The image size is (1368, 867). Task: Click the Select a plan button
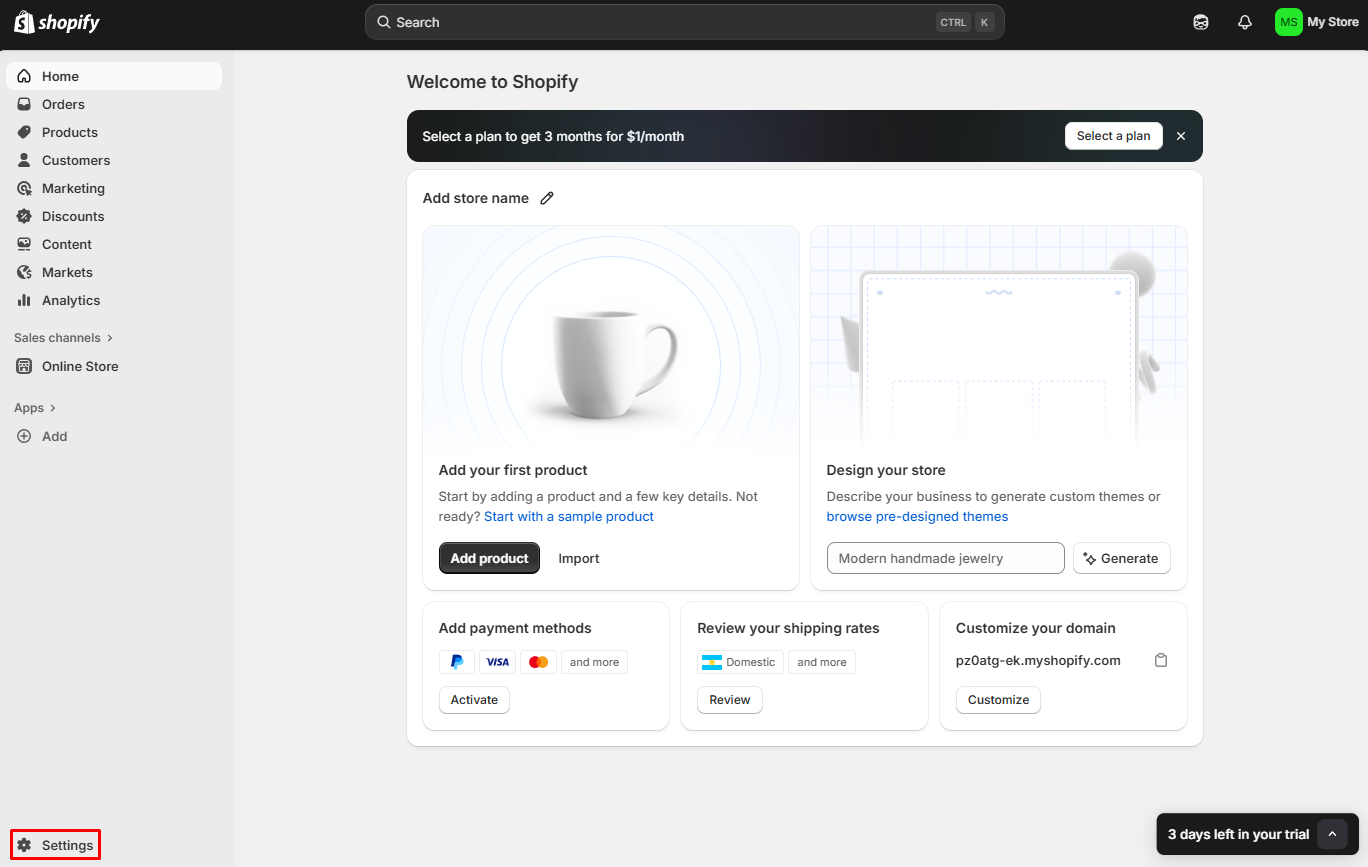pos(1113,136)
